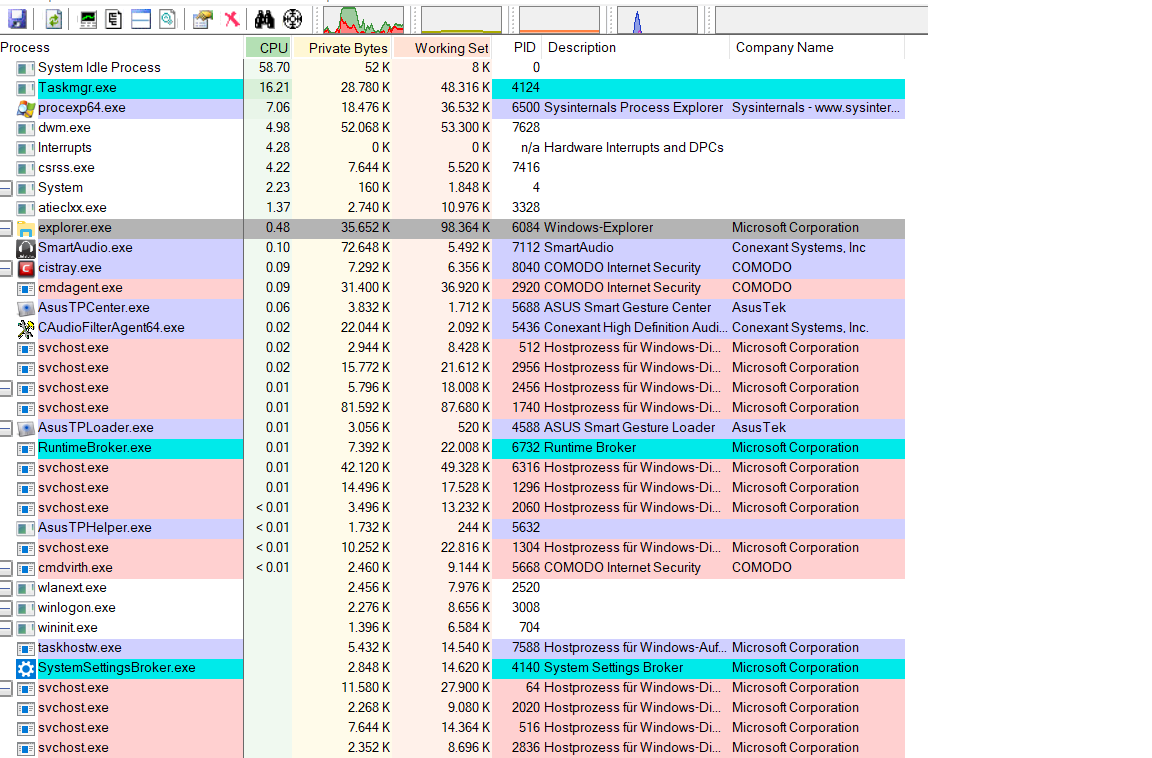The width and height of the screenshot is (1152, 758).
Task: Click the red X Kill Process icon
Action: [231, 19]
